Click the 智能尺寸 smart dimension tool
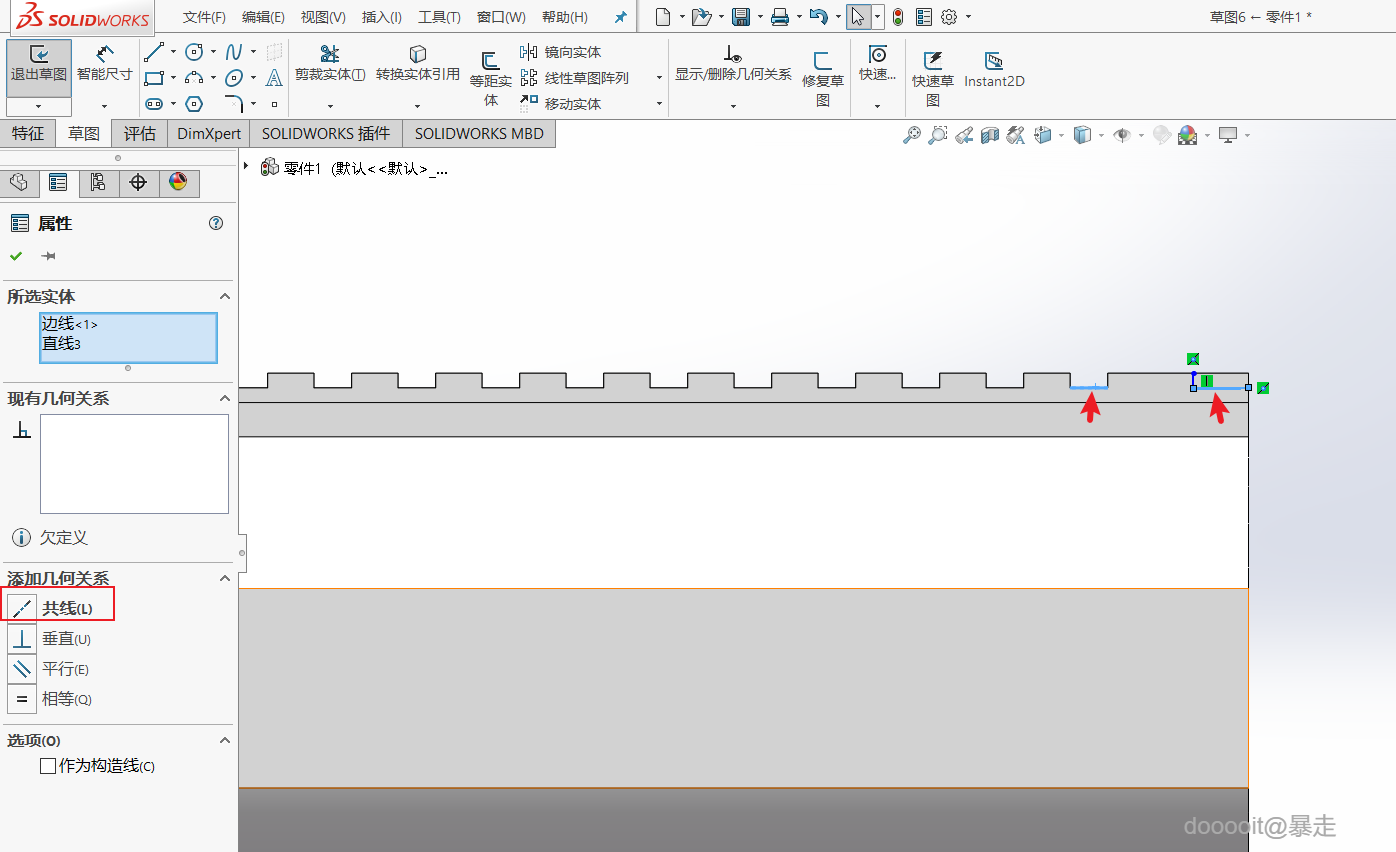Viewport: 1396px width, 852px height. [105, 65]
